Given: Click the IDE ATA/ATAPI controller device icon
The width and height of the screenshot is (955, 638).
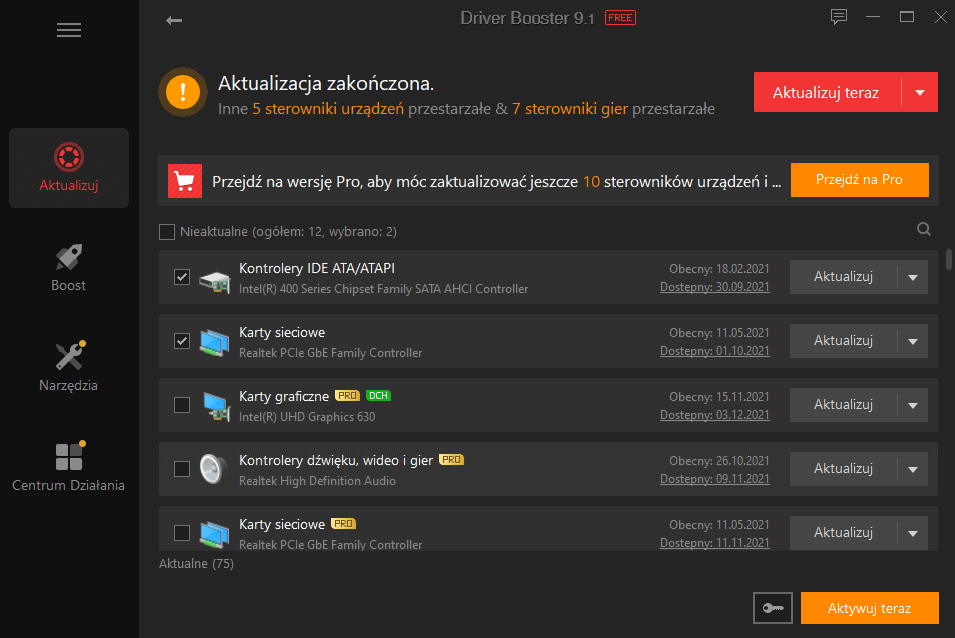Looking at the screenshot, I should tap(214, 281).
